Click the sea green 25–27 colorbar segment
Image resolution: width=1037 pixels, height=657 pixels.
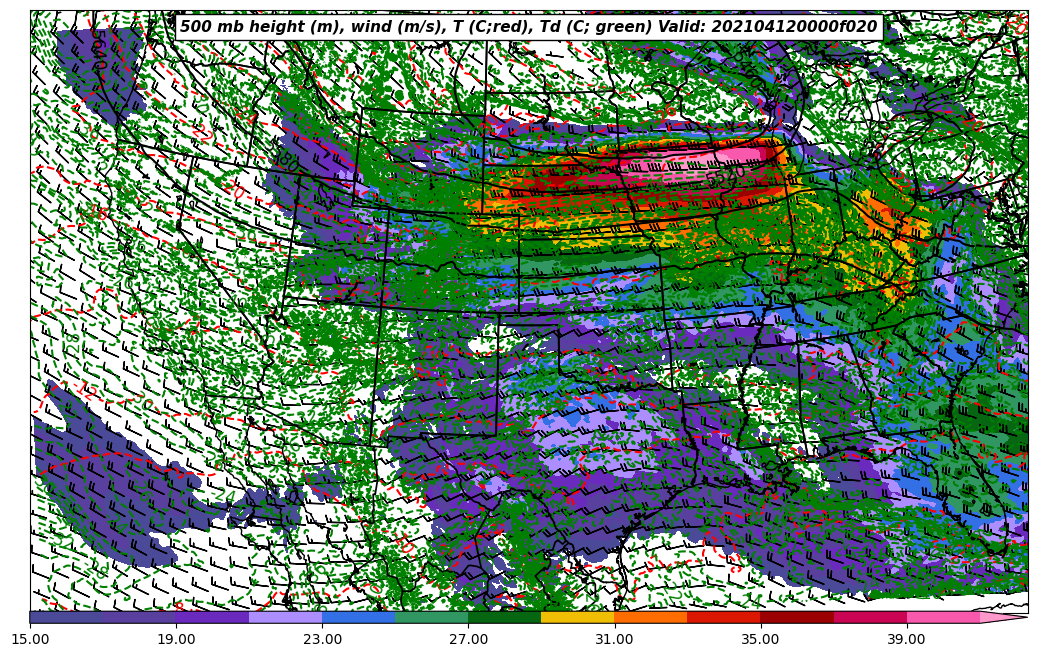(x=432, y=617)
